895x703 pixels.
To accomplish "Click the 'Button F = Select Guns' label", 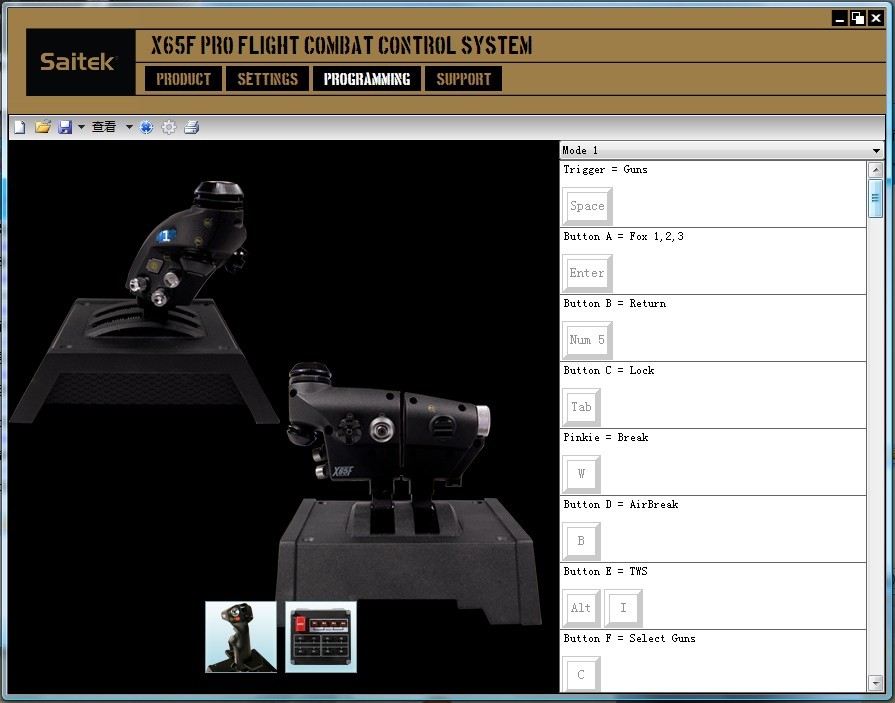I will coord(629,639).
